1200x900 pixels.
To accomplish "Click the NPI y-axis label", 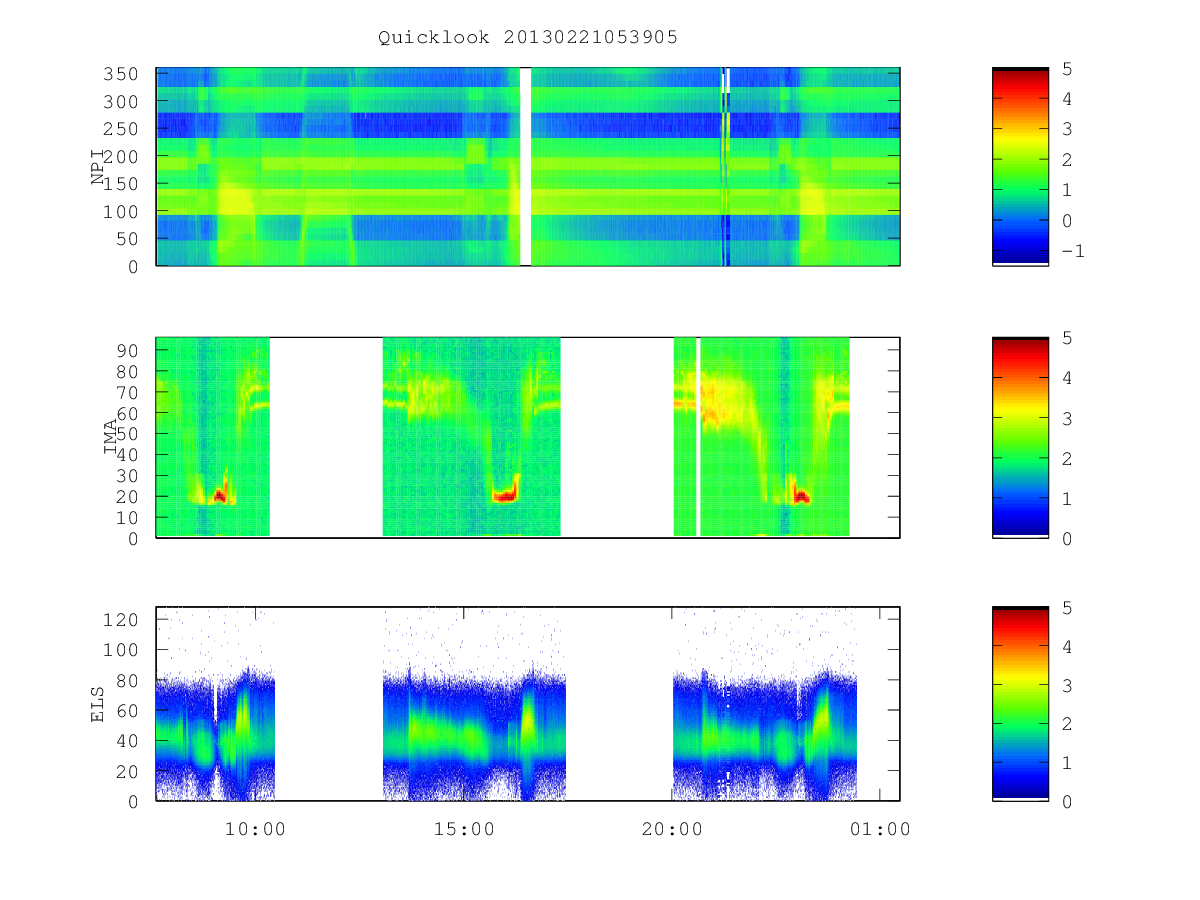I will (99, 166).
